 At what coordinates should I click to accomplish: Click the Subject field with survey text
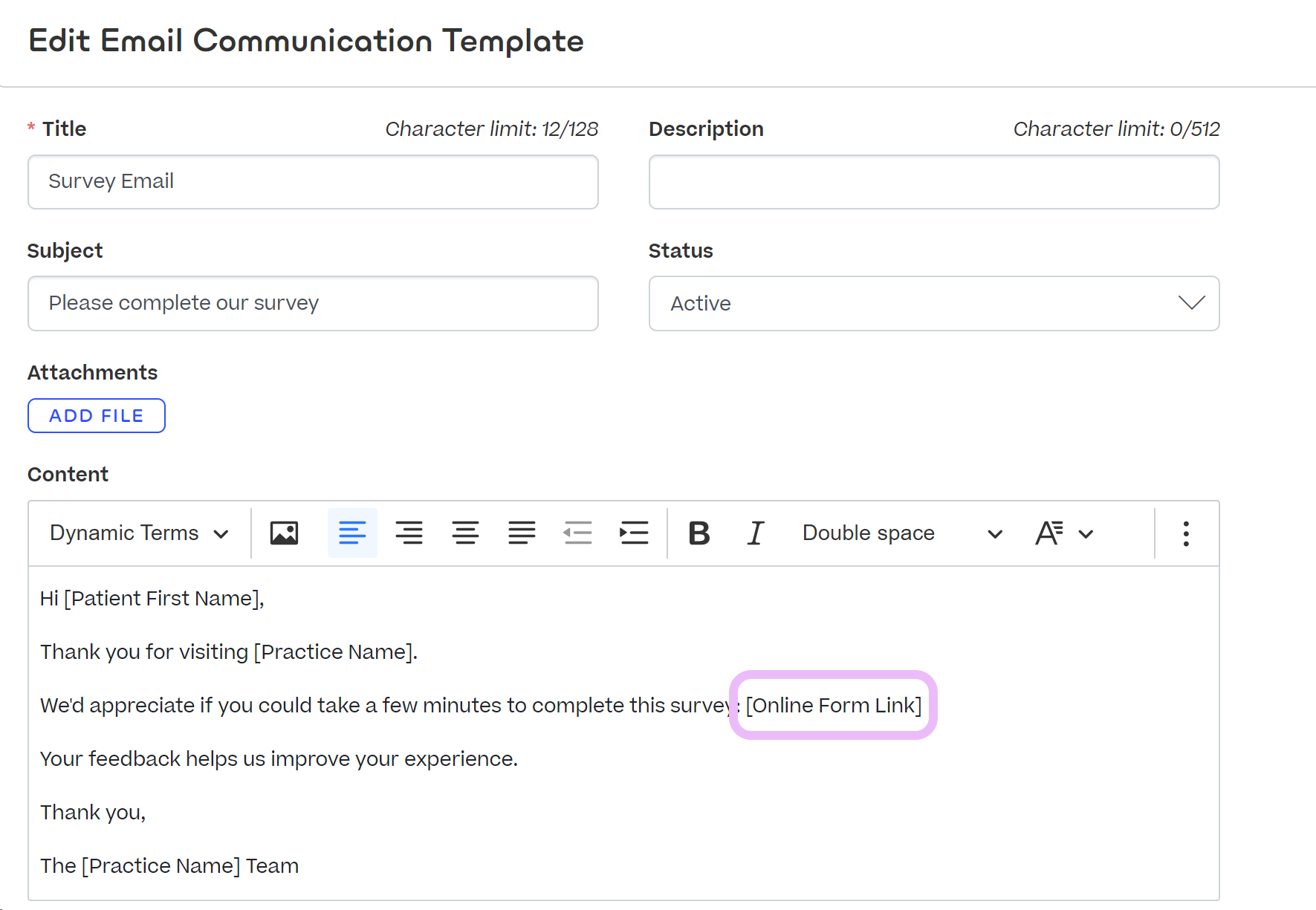click(312, 303)
